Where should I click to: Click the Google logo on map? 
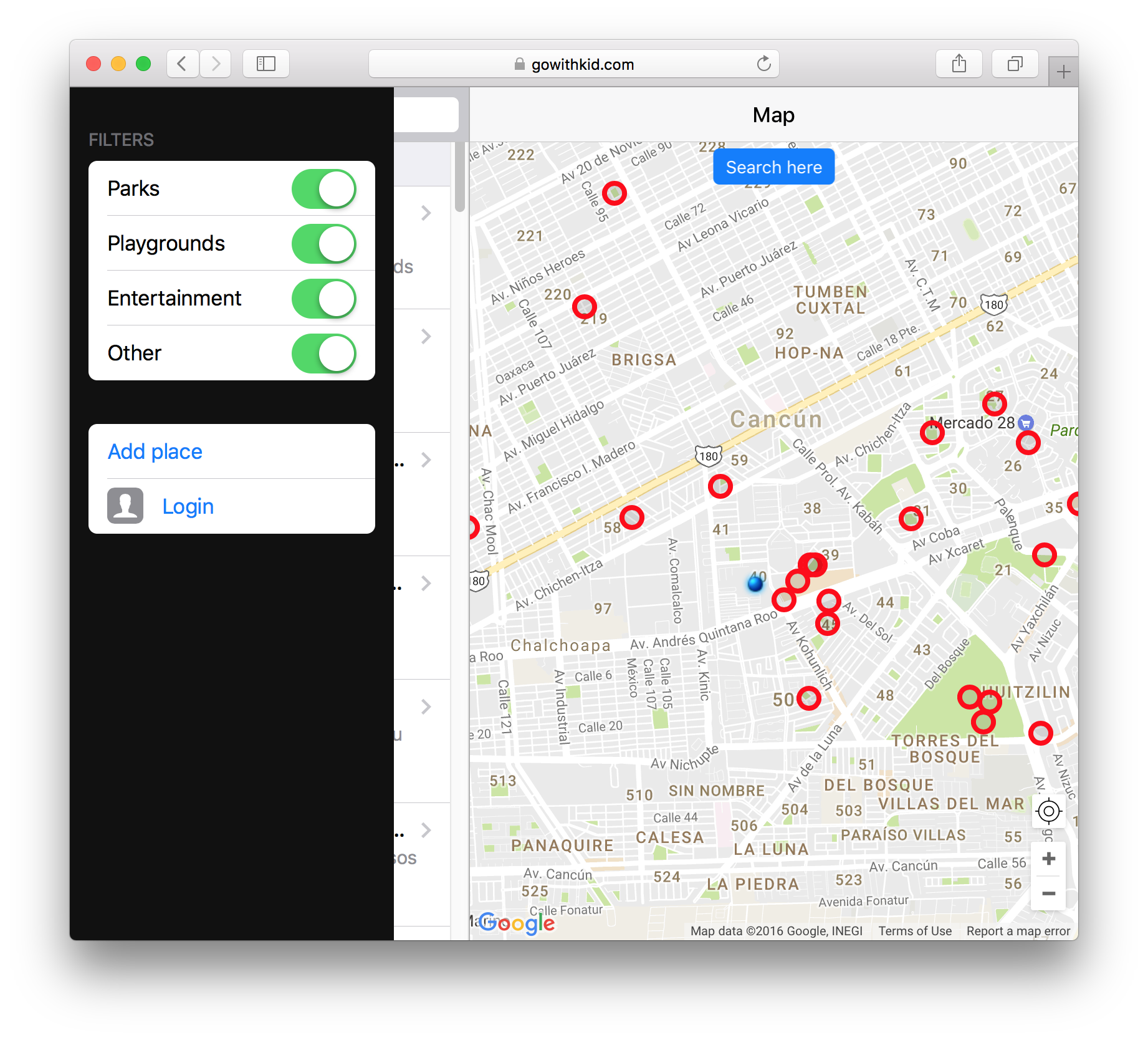click(516, 923)
